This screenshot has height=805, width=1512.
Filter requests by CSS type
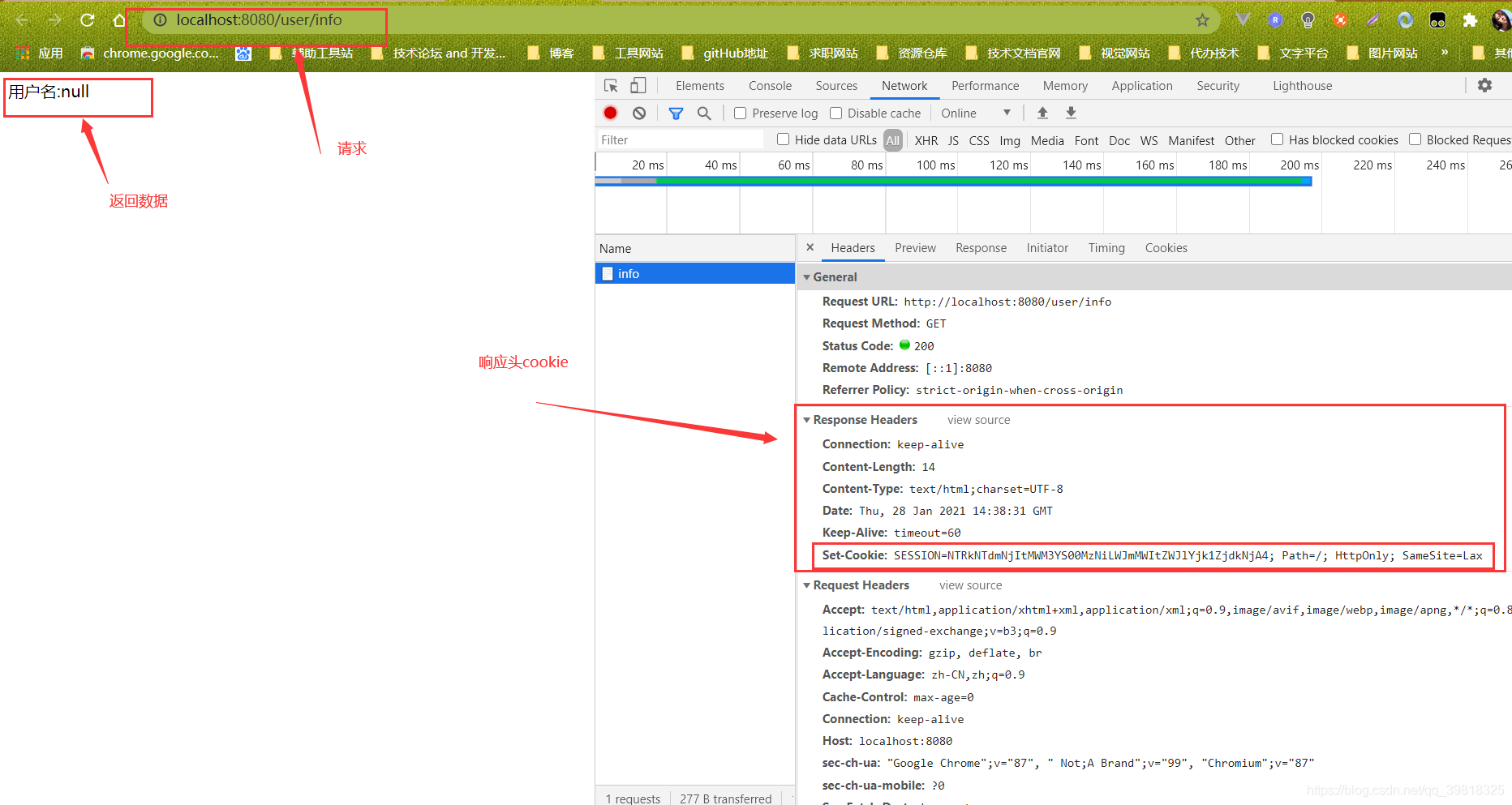click(979, 140)
